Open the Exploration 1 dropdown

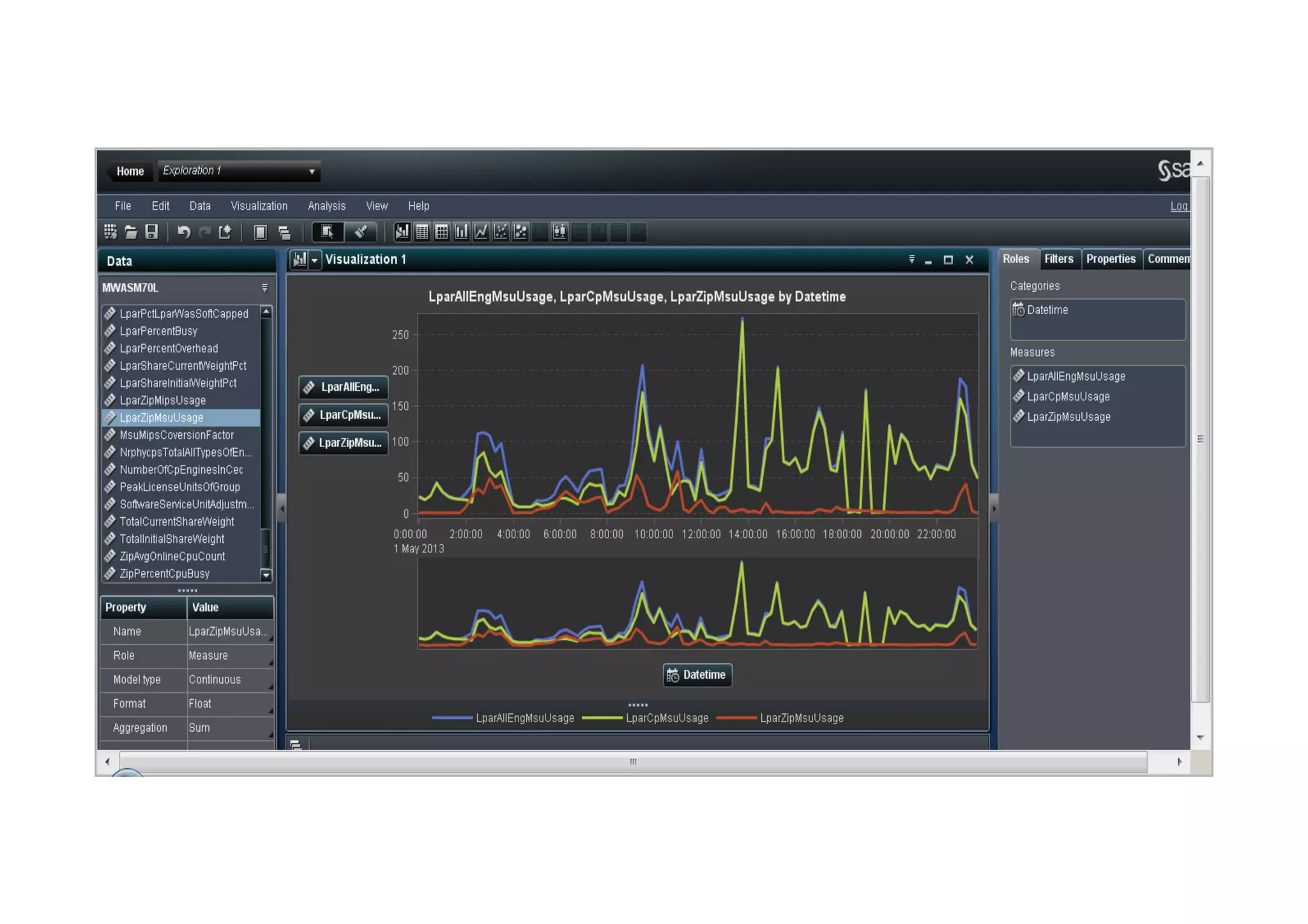point(312,171)
